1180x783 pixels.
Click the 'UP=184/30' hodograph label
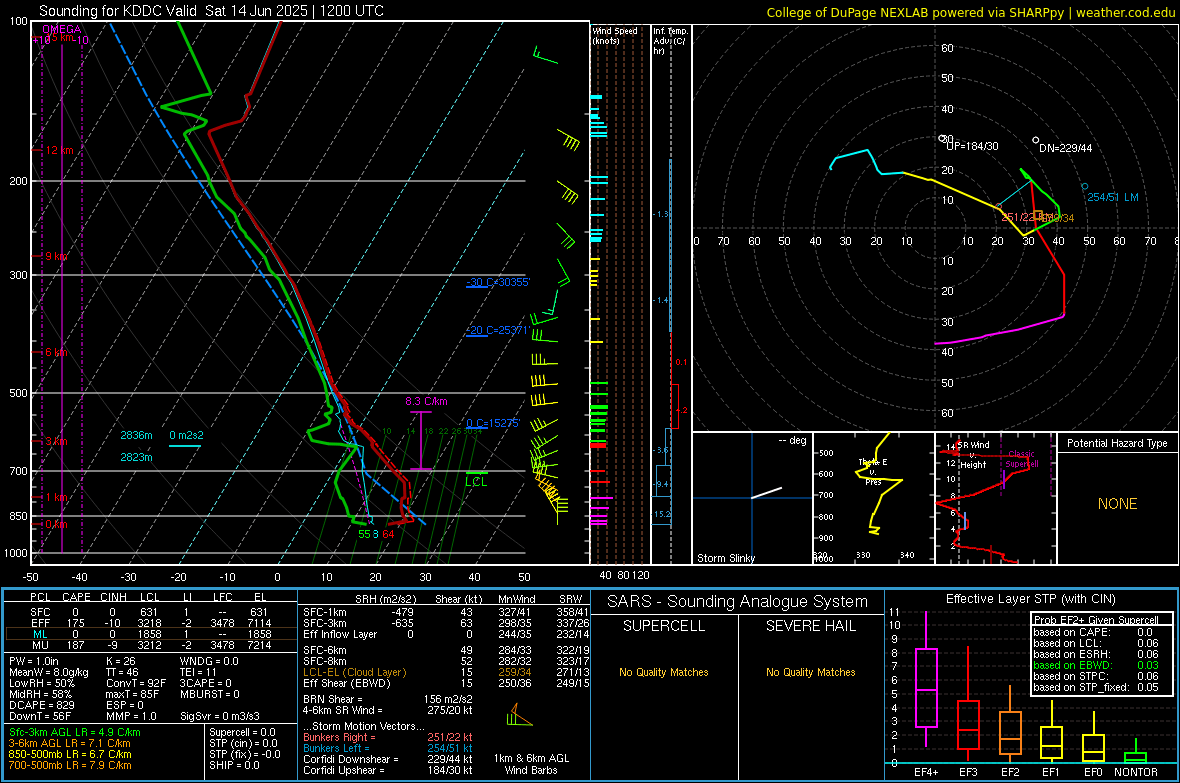[x=972, y=146]
